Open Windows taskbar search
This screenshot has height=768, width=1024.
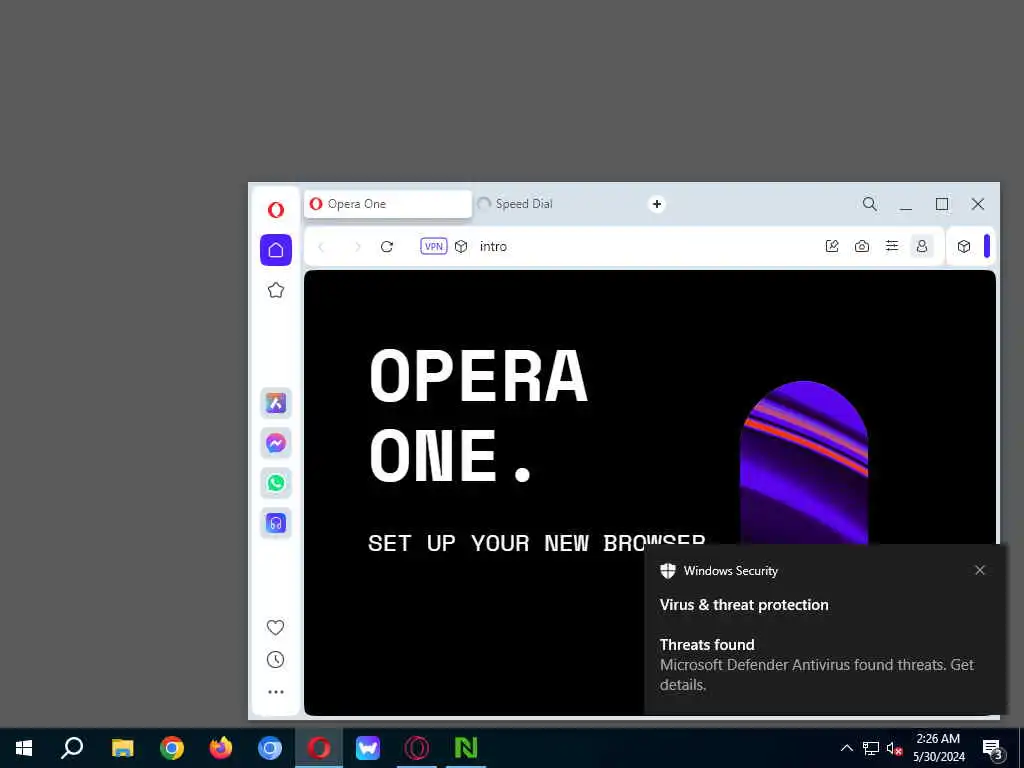click(72, 748)
